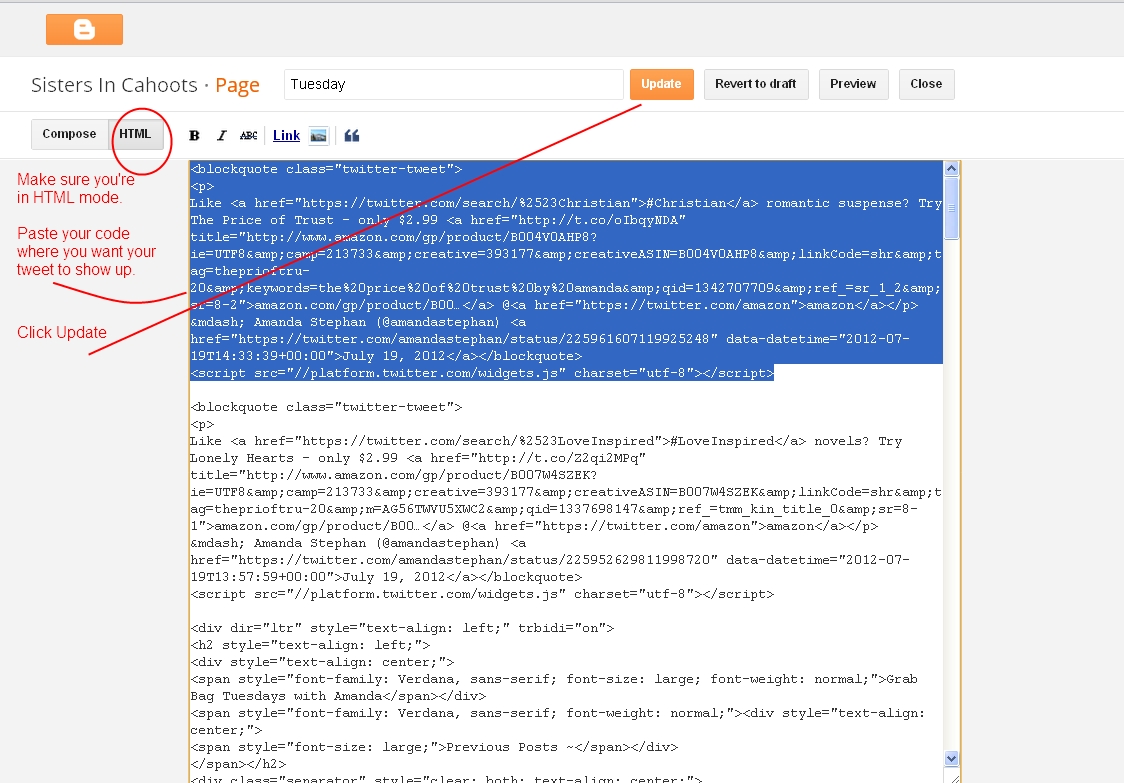Insert an image using the picture icon

(318, 136)
